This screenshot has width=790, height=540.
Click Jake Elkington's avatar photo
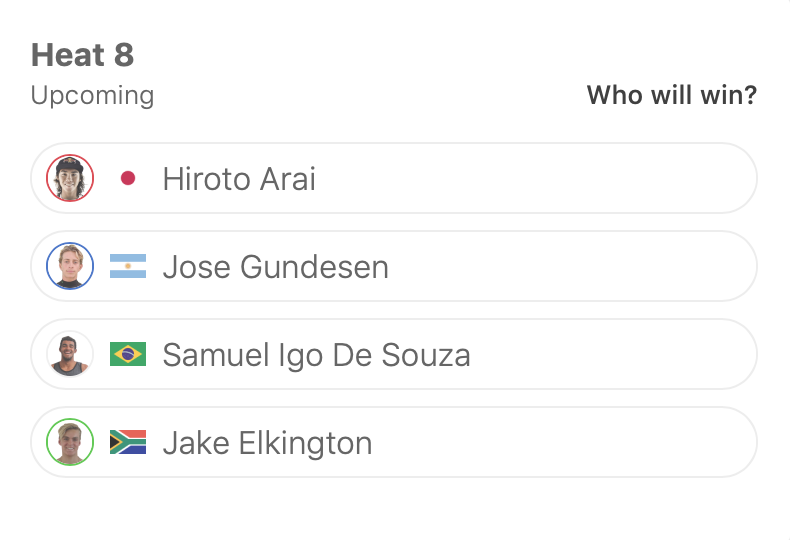coord(70,443)
